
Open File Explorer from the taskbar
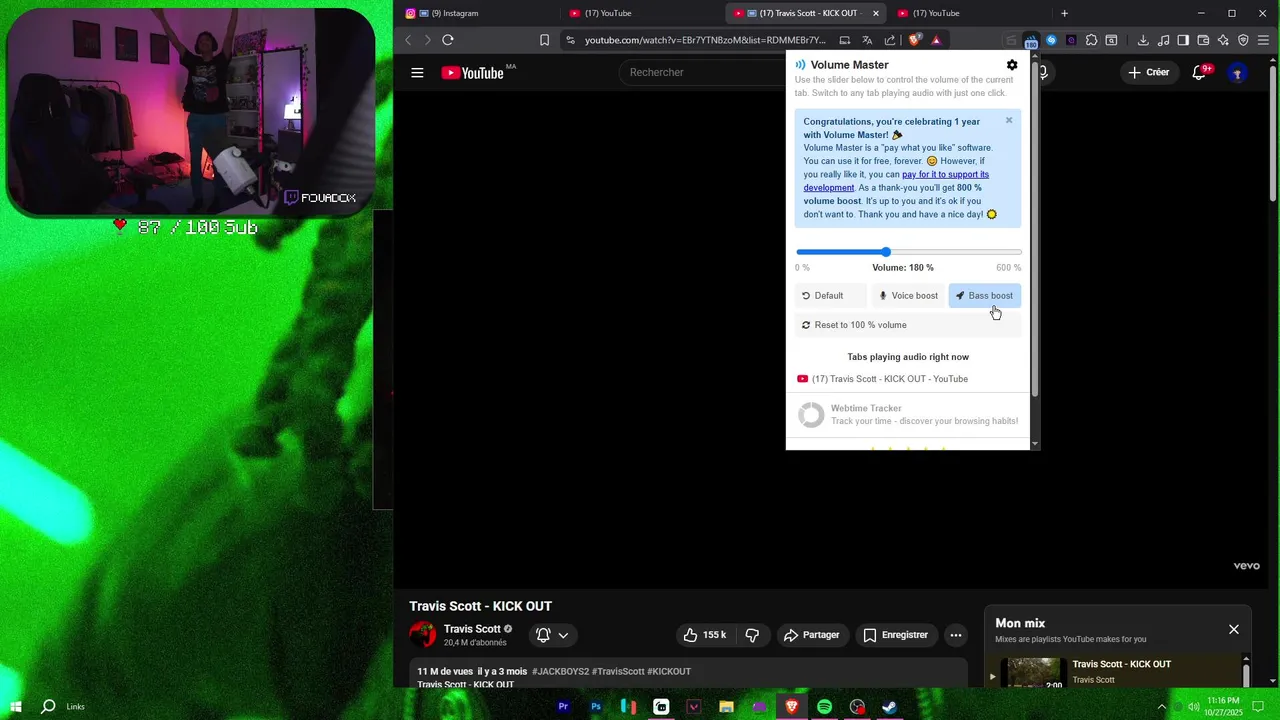pyautogui.click(x=726, y=707)
